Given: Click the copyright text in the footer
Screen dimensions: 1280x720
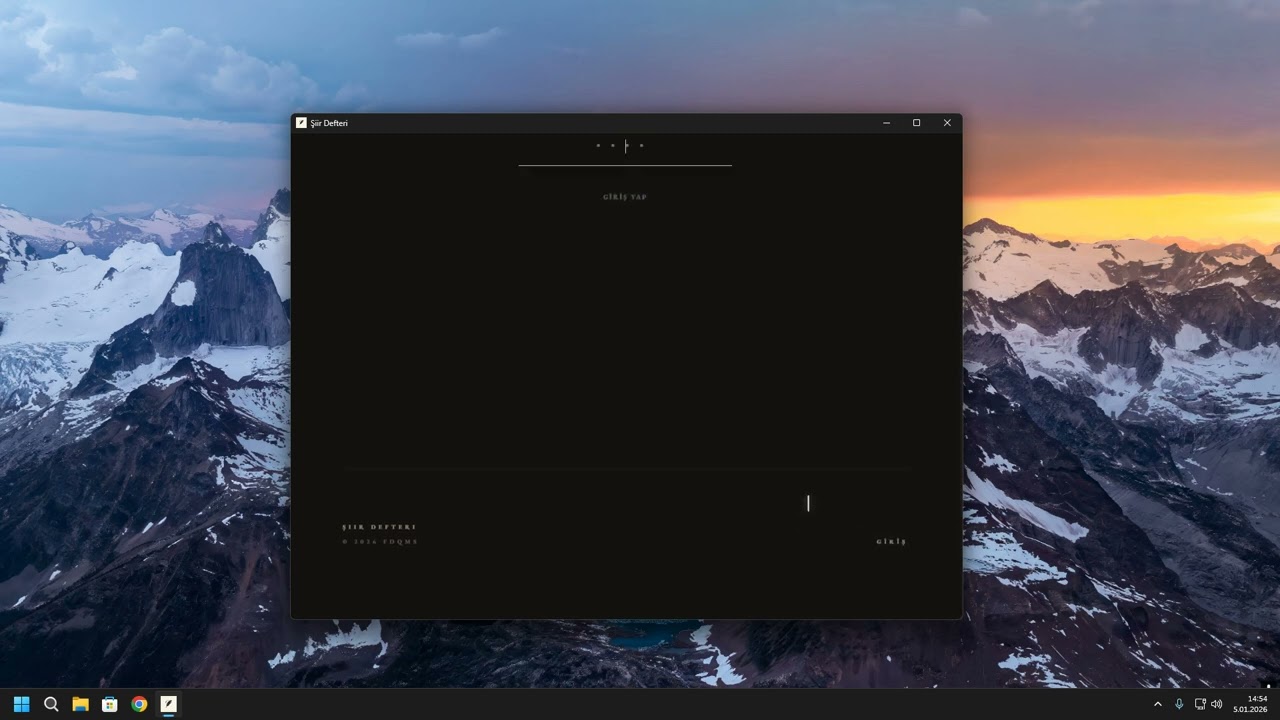Looking at the screenshot, I should [380, 542].
